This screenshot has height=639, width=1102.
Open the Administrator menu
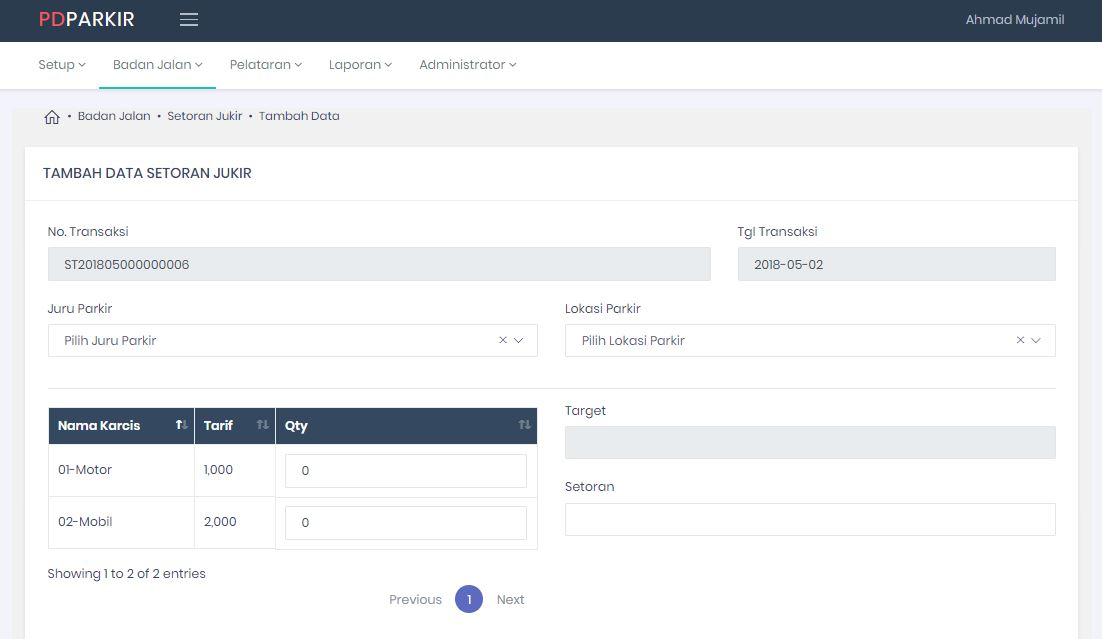click(467, 65)
